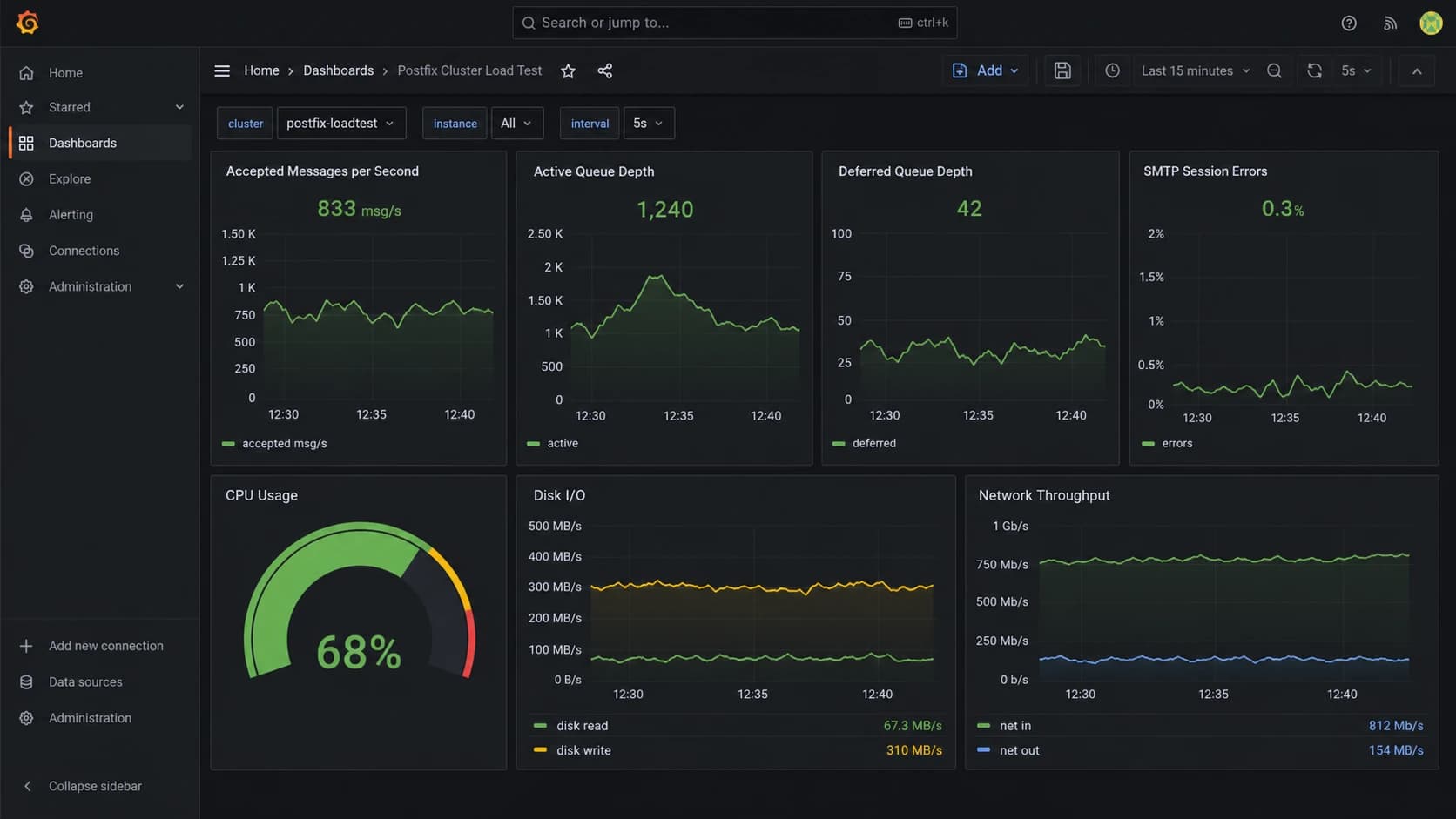Expand the upper Administration section chevron
The height and width of the screenshot is (819, 1456).
point(179,286)
